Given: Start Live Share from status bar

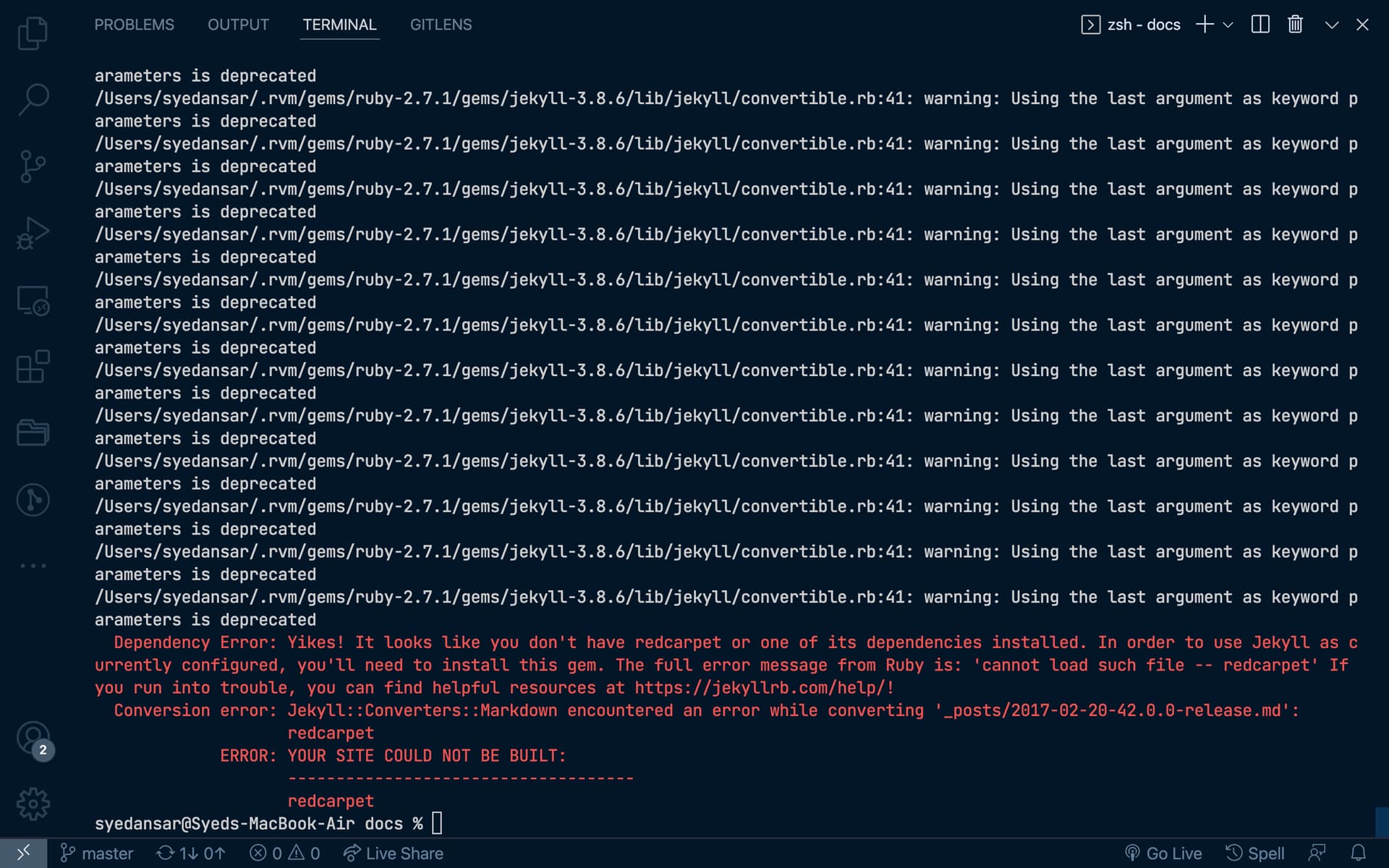Looking at the screenshot, I should coord(394,854).
